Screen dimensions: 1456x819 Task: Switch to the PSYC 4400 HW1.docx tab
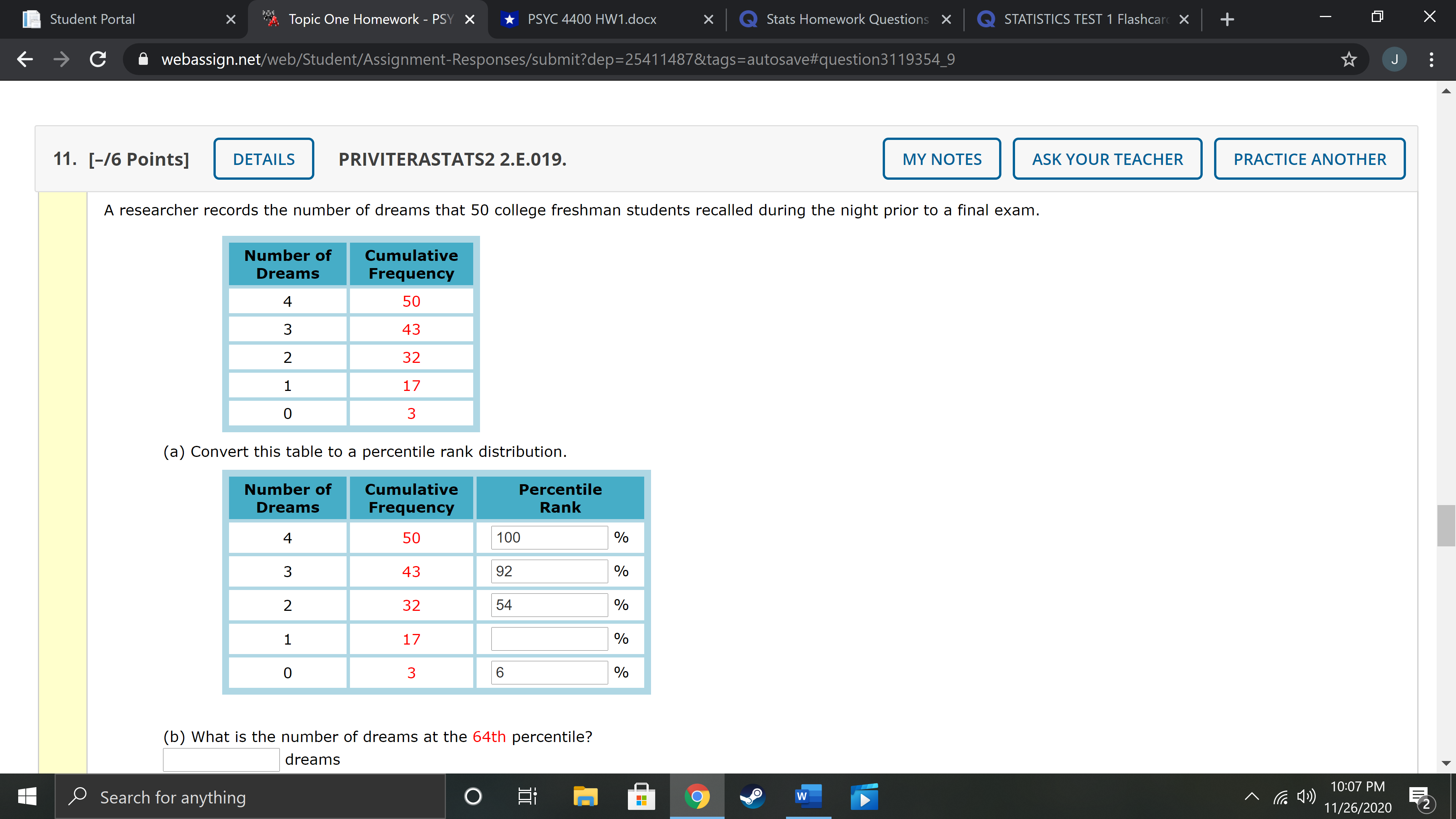(592, 19)
